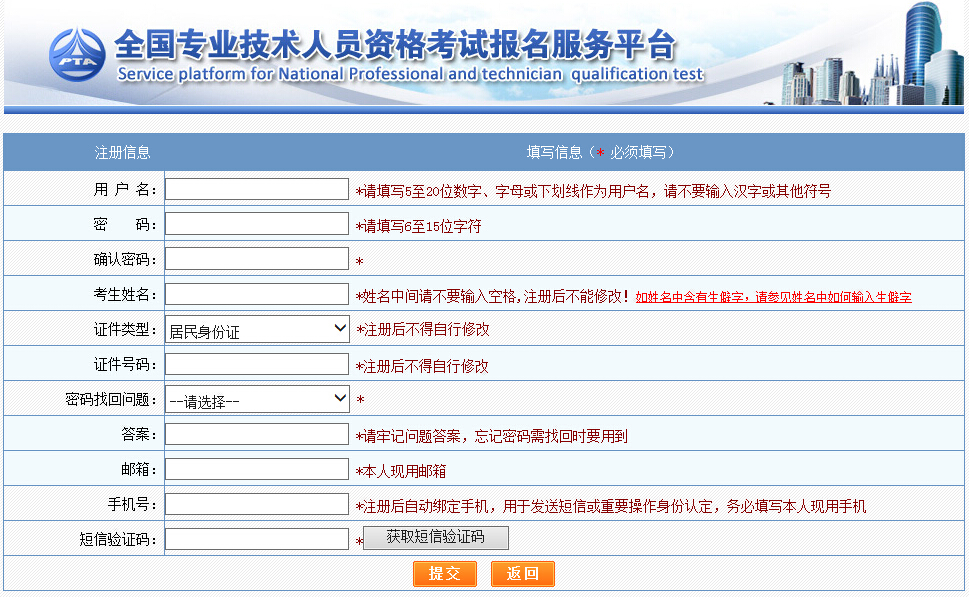Click the PTA logo in the banner
This screenshot has width=969, height=597.
point(77,54)
